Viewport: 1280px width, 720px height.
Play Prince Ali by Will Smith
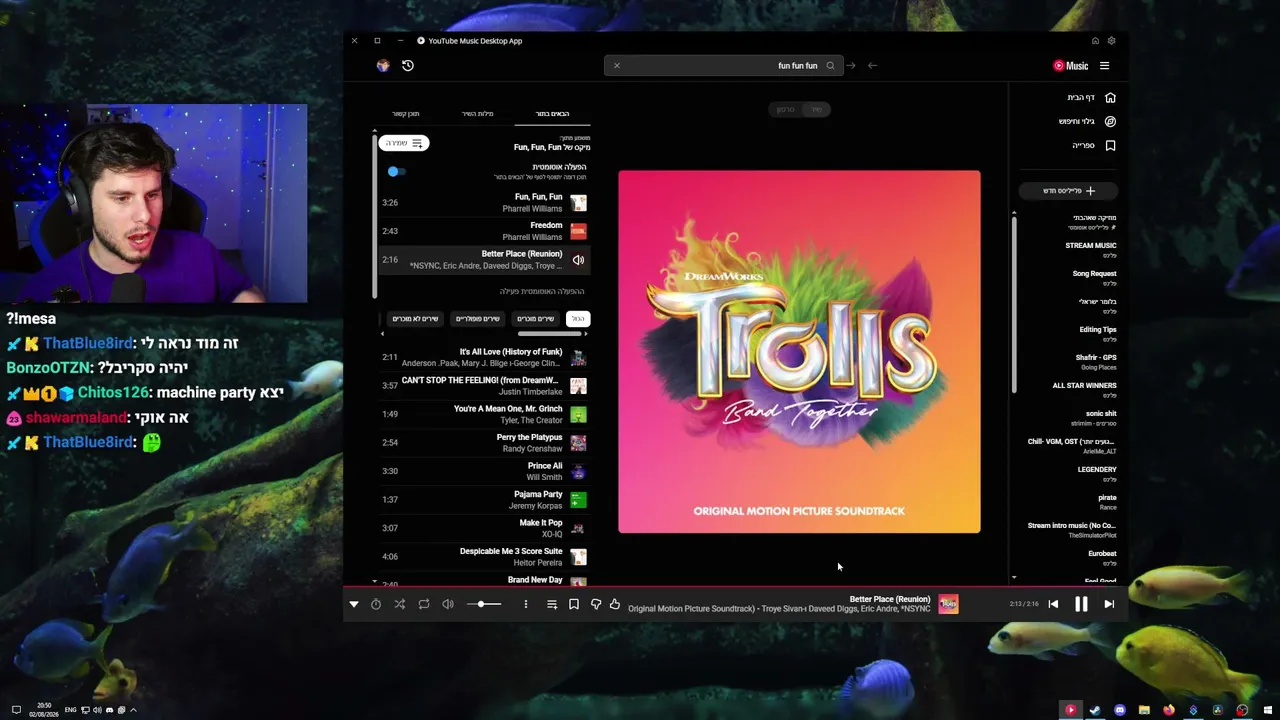pyautogui.click(x=484, y=471)
